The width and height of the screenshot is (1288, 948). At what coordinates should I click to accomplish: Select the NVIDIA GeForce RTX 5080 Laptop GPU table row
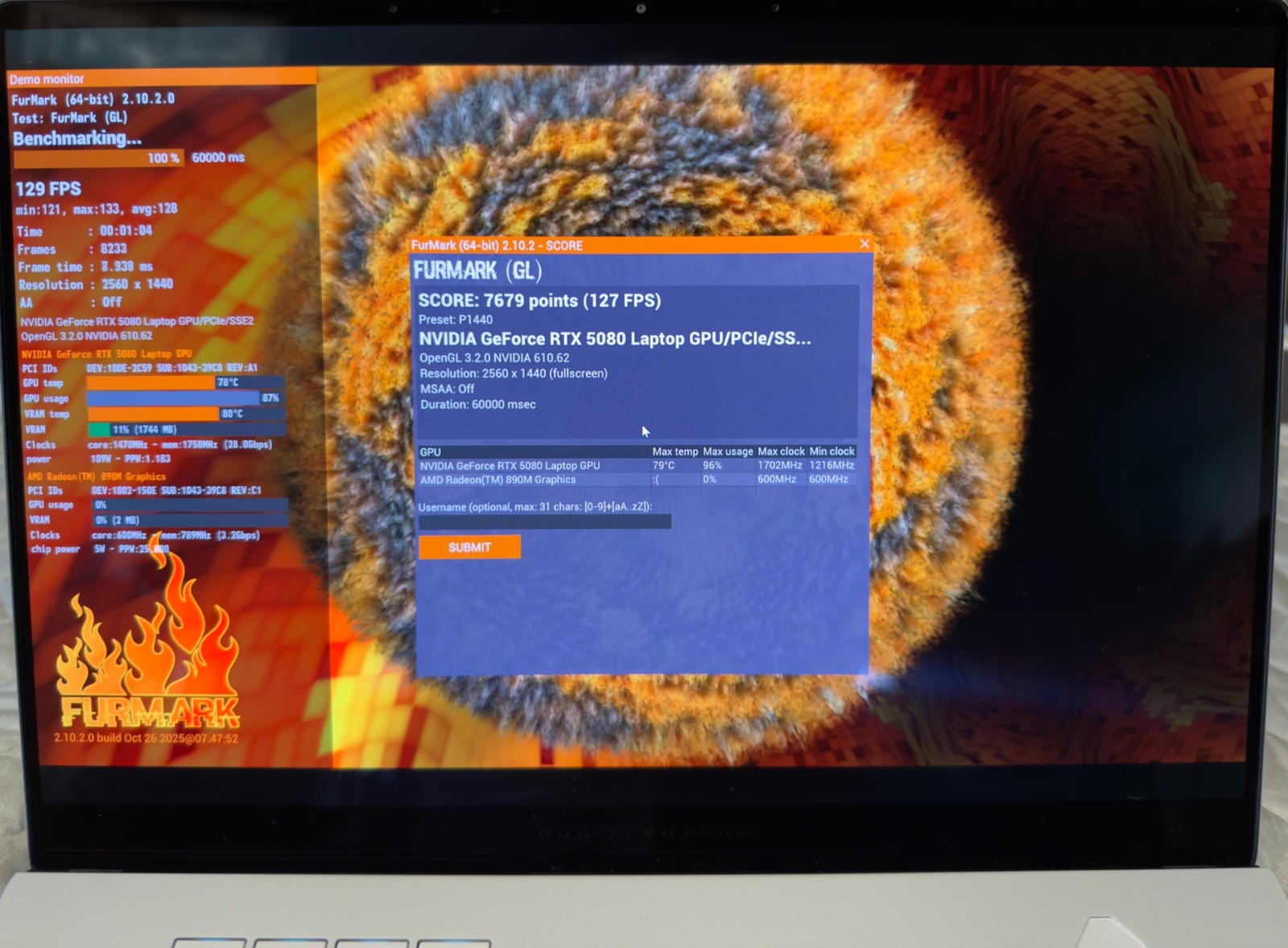[x=637, y=465]
